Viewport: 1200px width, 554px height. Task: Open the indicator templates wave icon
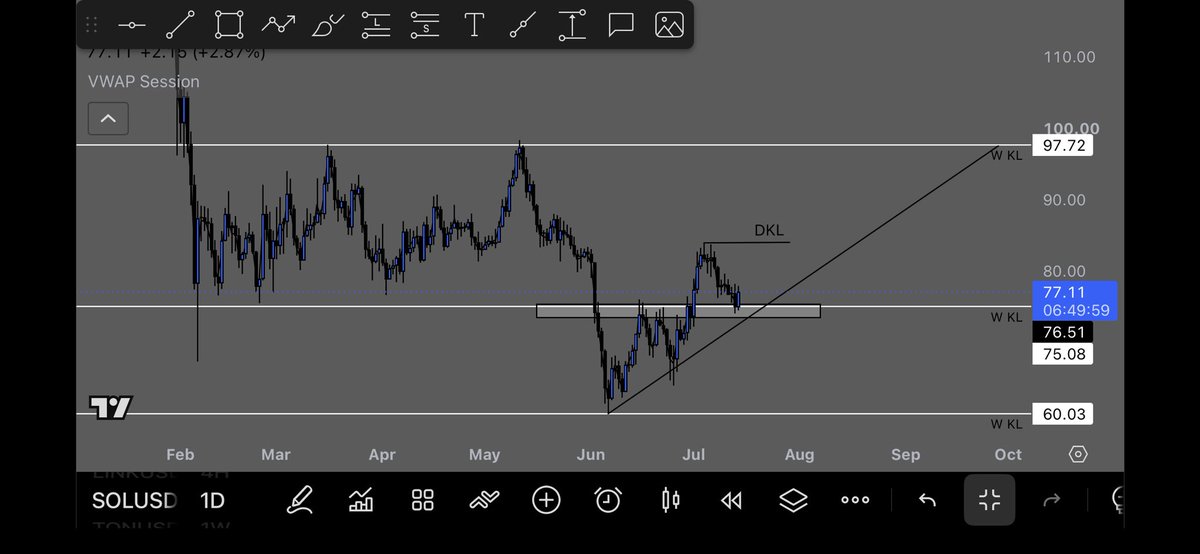click(484, 500)
